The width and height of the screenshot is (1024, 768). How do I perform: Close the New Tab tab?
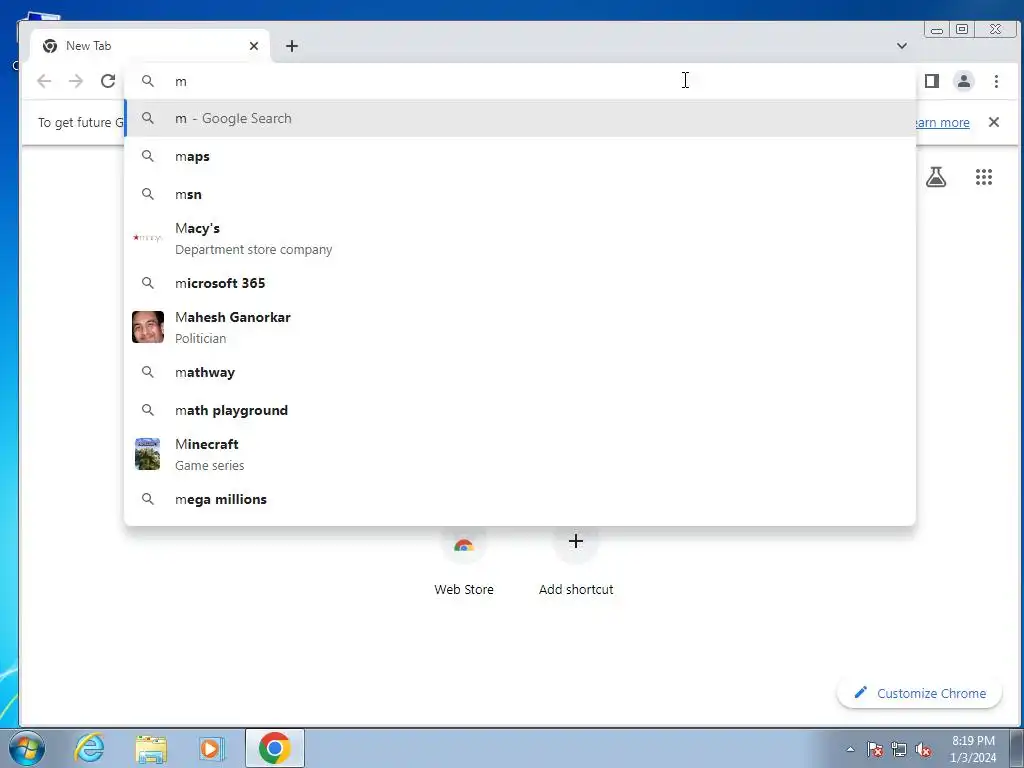[x=254, y=46]
